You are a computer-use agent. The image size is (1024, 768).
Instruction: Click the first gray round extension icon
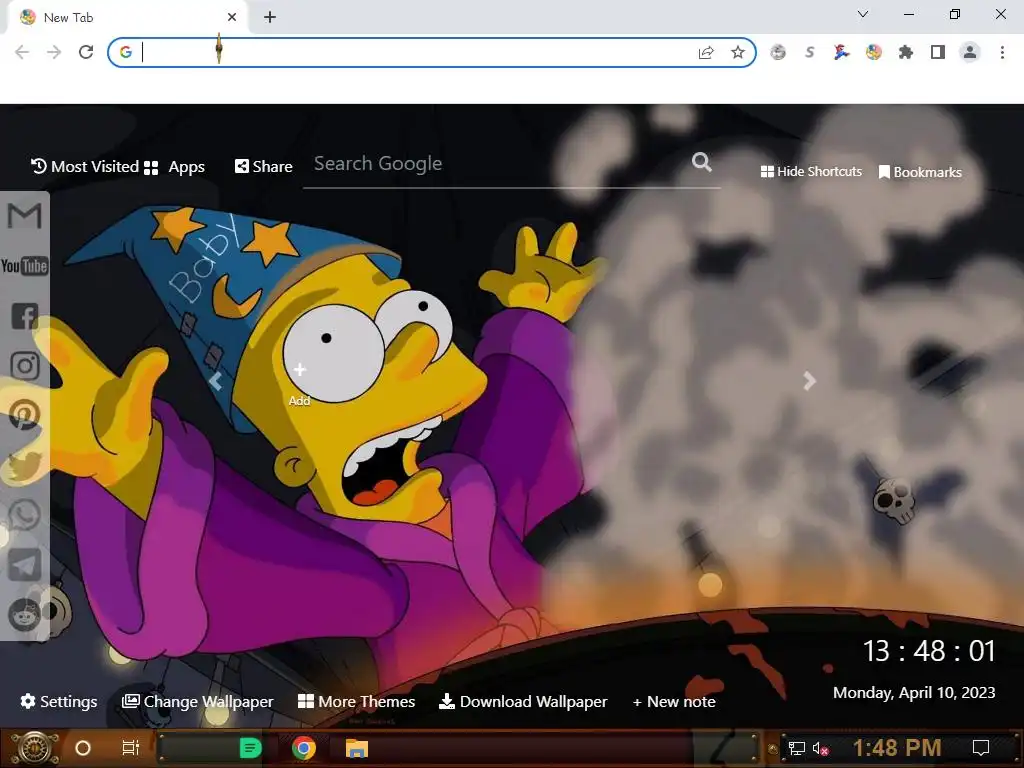point(778,52)
